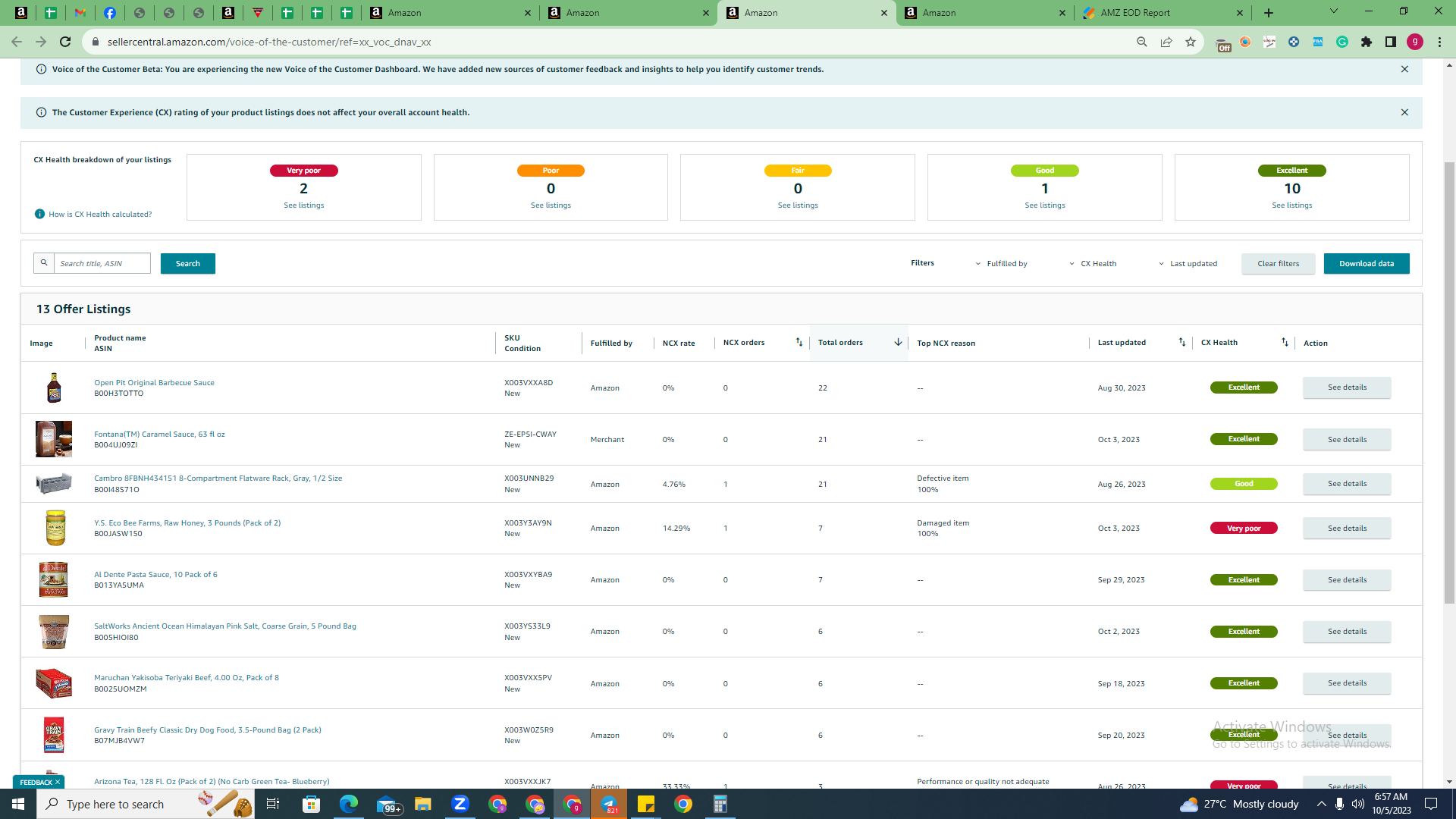
Task: Bookmark this page with the star icon
Action: 1191,42
